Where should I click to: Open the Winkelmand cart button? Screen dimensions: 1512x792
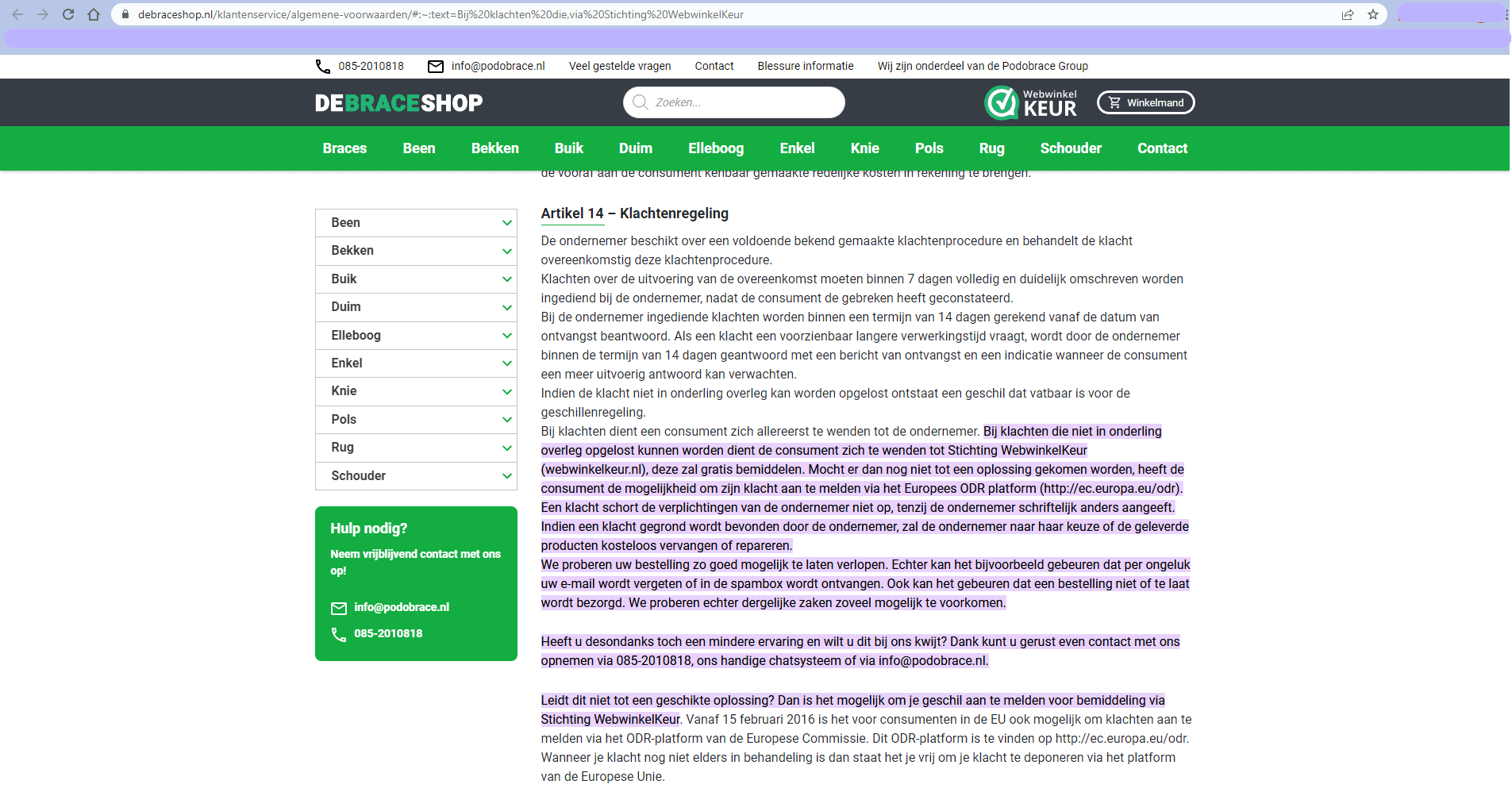click(x=1145, y=102)
